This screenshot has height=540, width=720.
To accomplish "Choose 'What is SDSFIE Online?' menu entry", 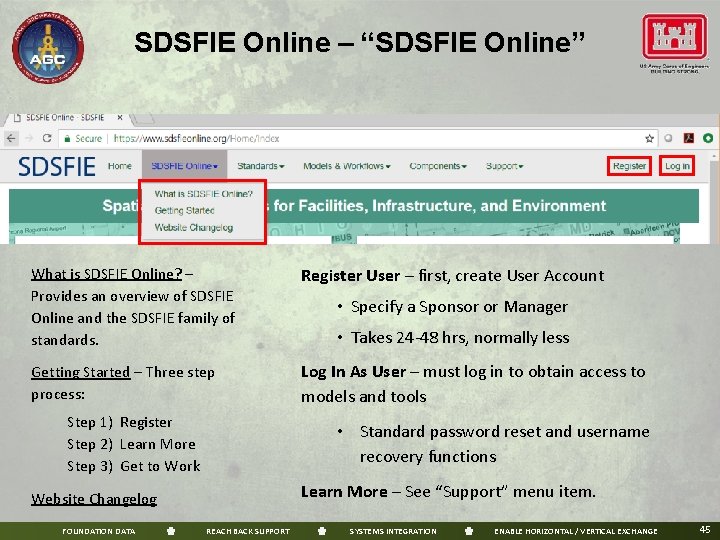I will [x=203, y=194].
